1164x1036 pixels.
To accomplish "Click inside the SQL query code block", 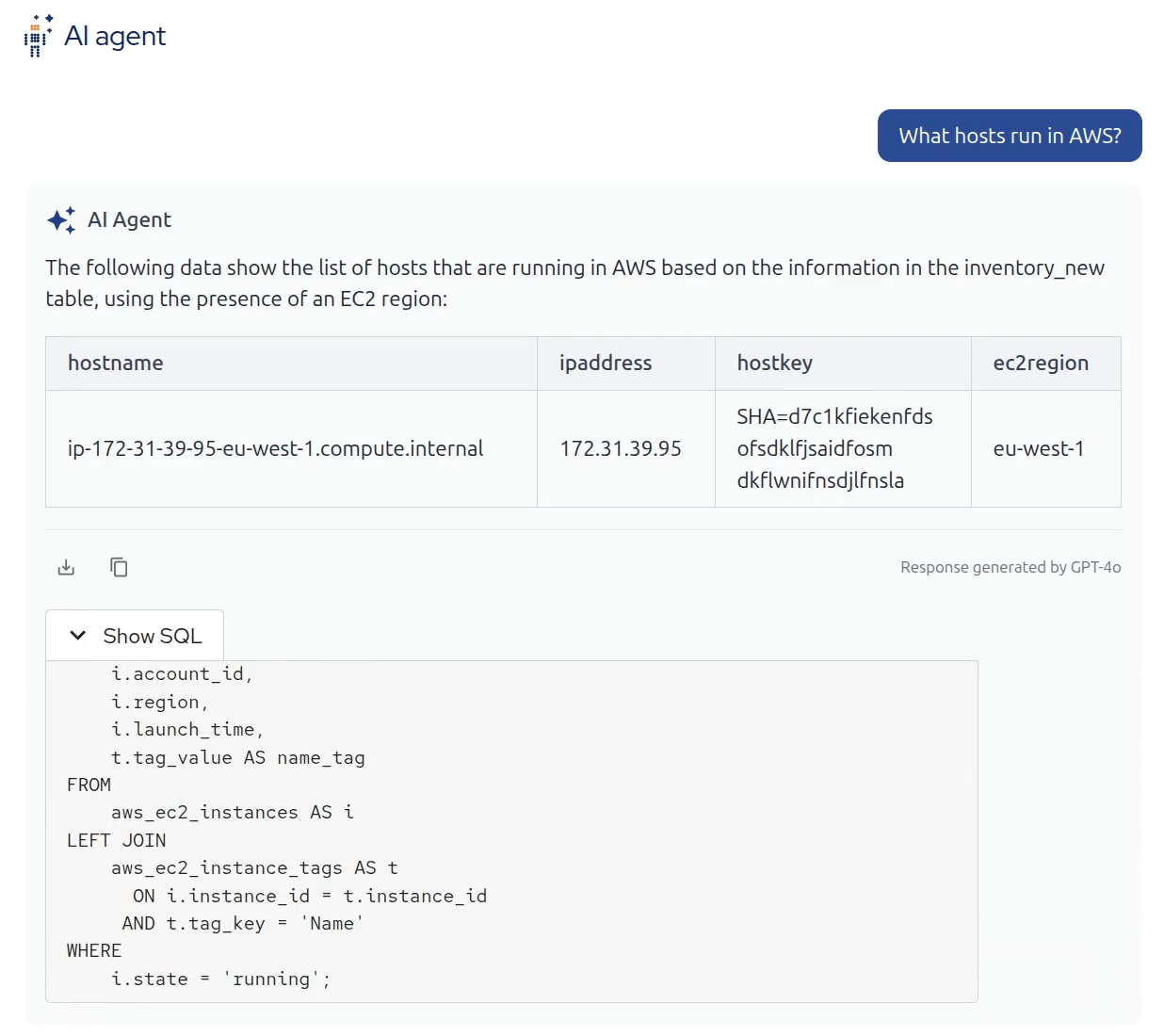I will click(x=511, y=829).
